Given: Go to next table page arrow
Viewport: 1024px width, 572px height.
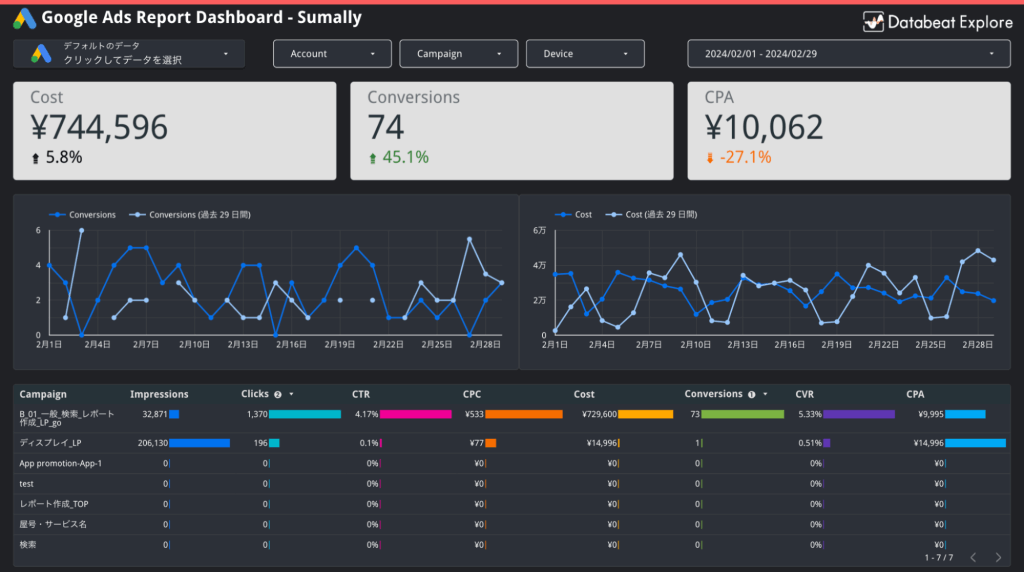Looking at the screenshot, I should click(x=998, y=557).
